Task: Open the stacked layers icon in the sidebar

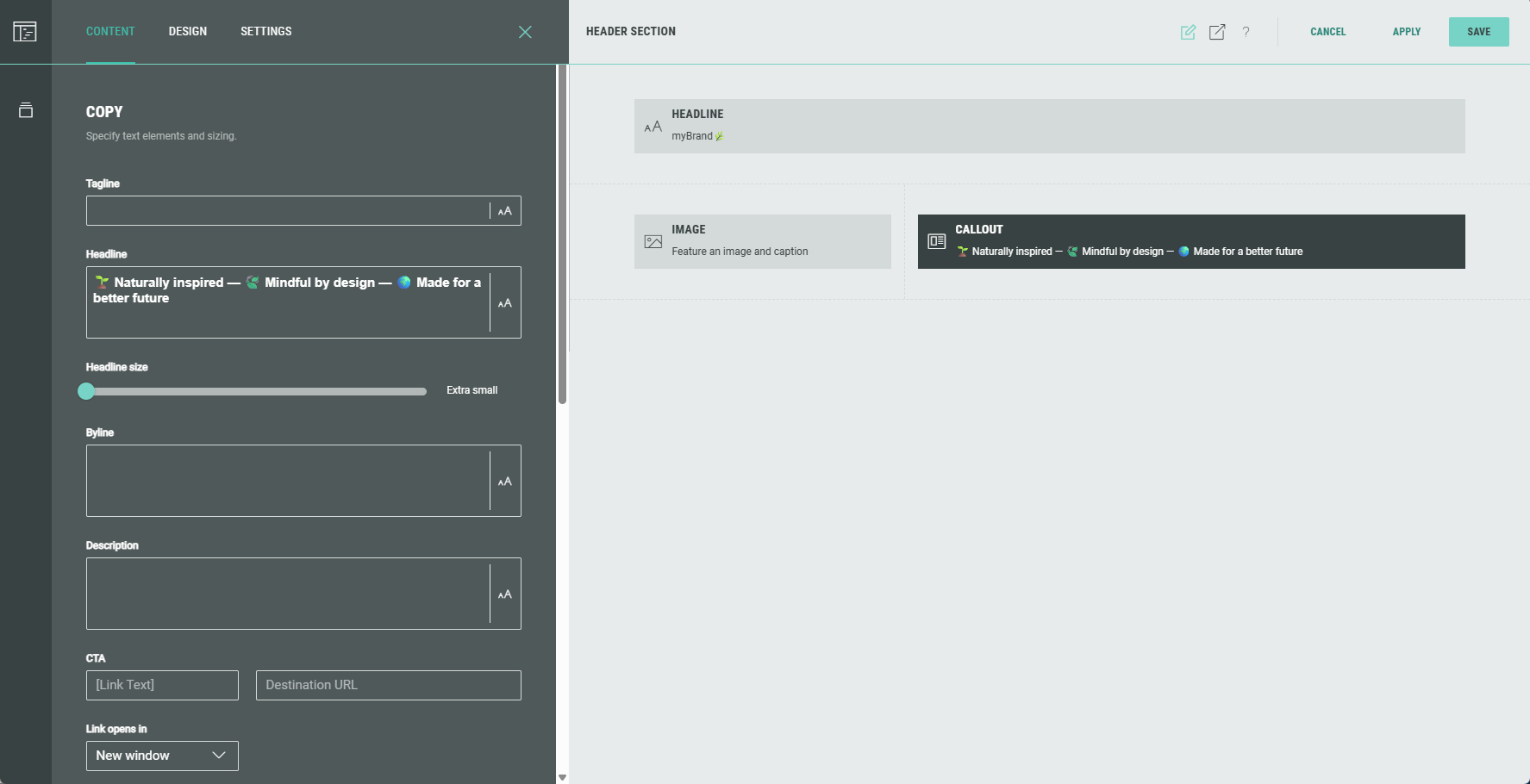Action: pos(26,110)
